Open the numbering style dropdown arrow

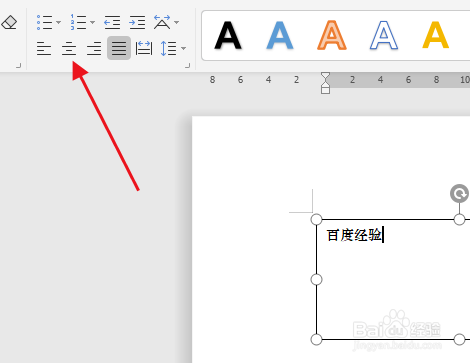click(x=92, y=23)
